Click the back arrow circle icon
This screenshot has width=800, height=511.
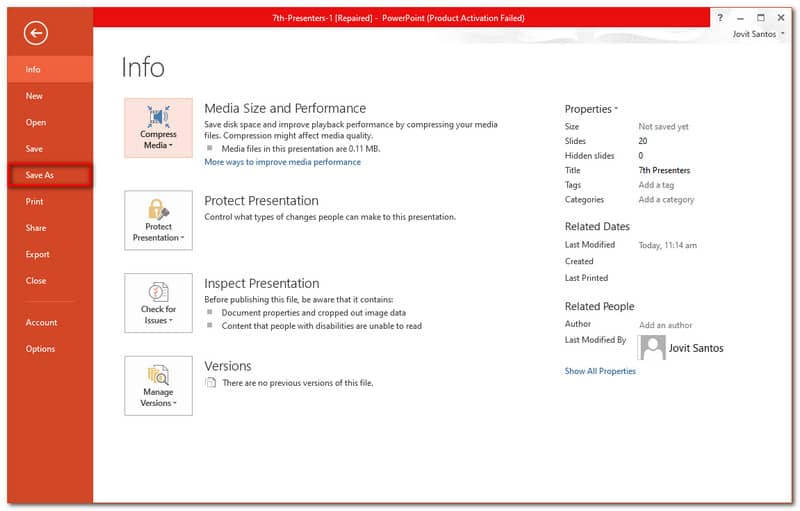coord(35,34)
